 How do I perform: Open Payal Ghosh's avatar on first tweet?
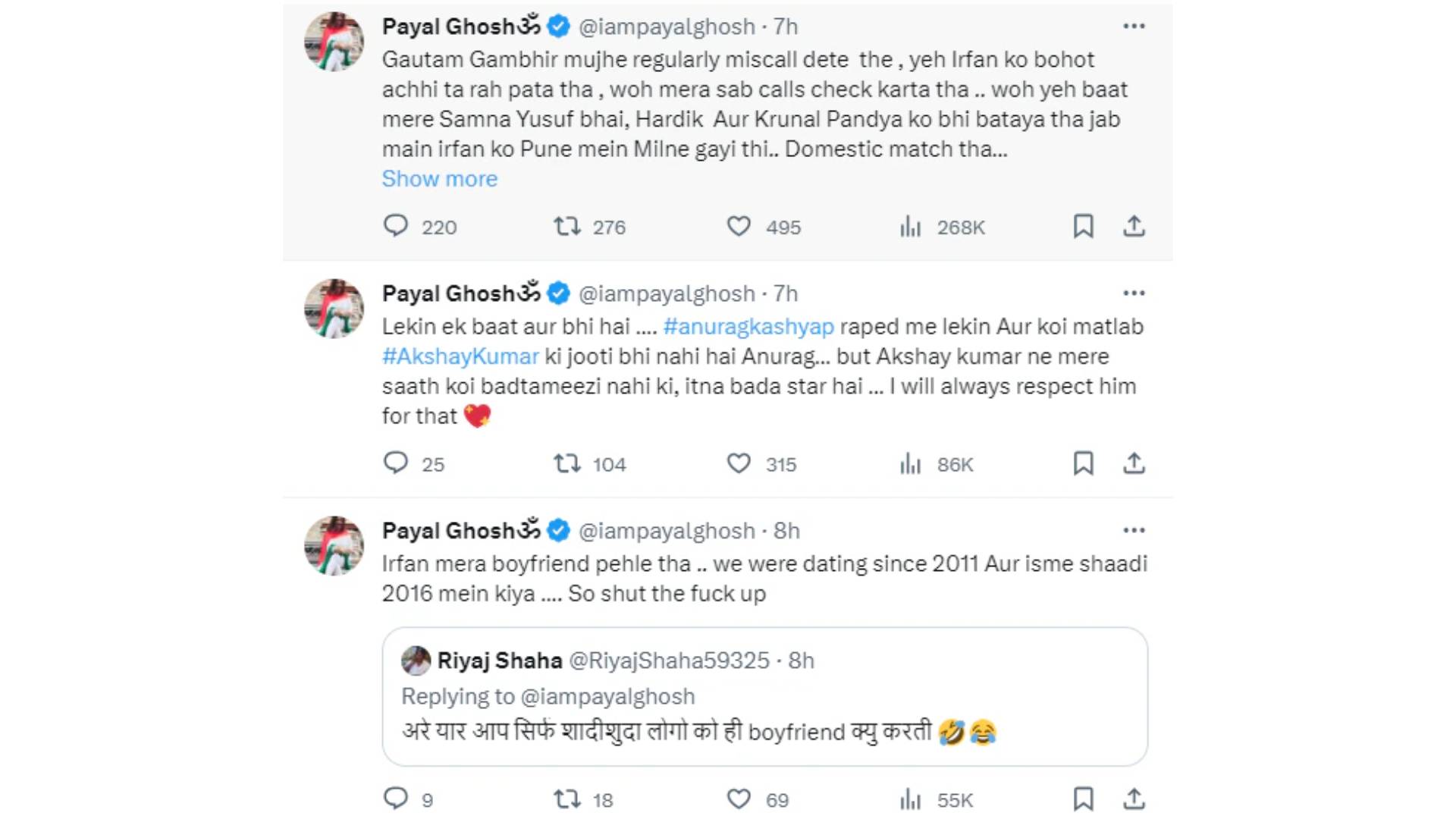click(x=334, y=42)
